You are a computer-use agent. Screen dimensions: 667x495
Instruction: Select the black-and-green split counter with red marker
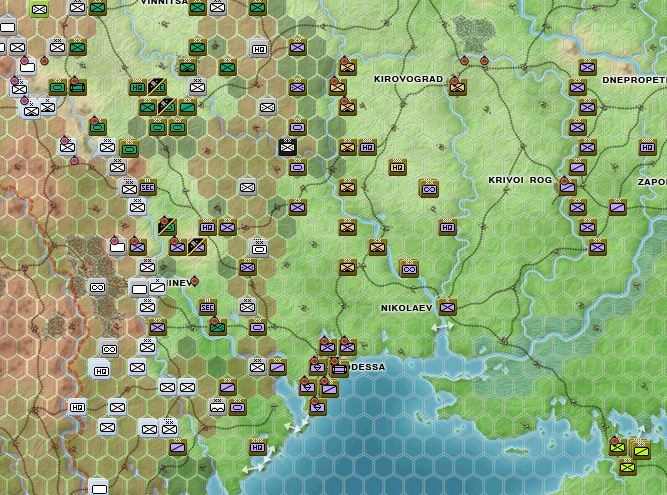click(x=167, y=228)
